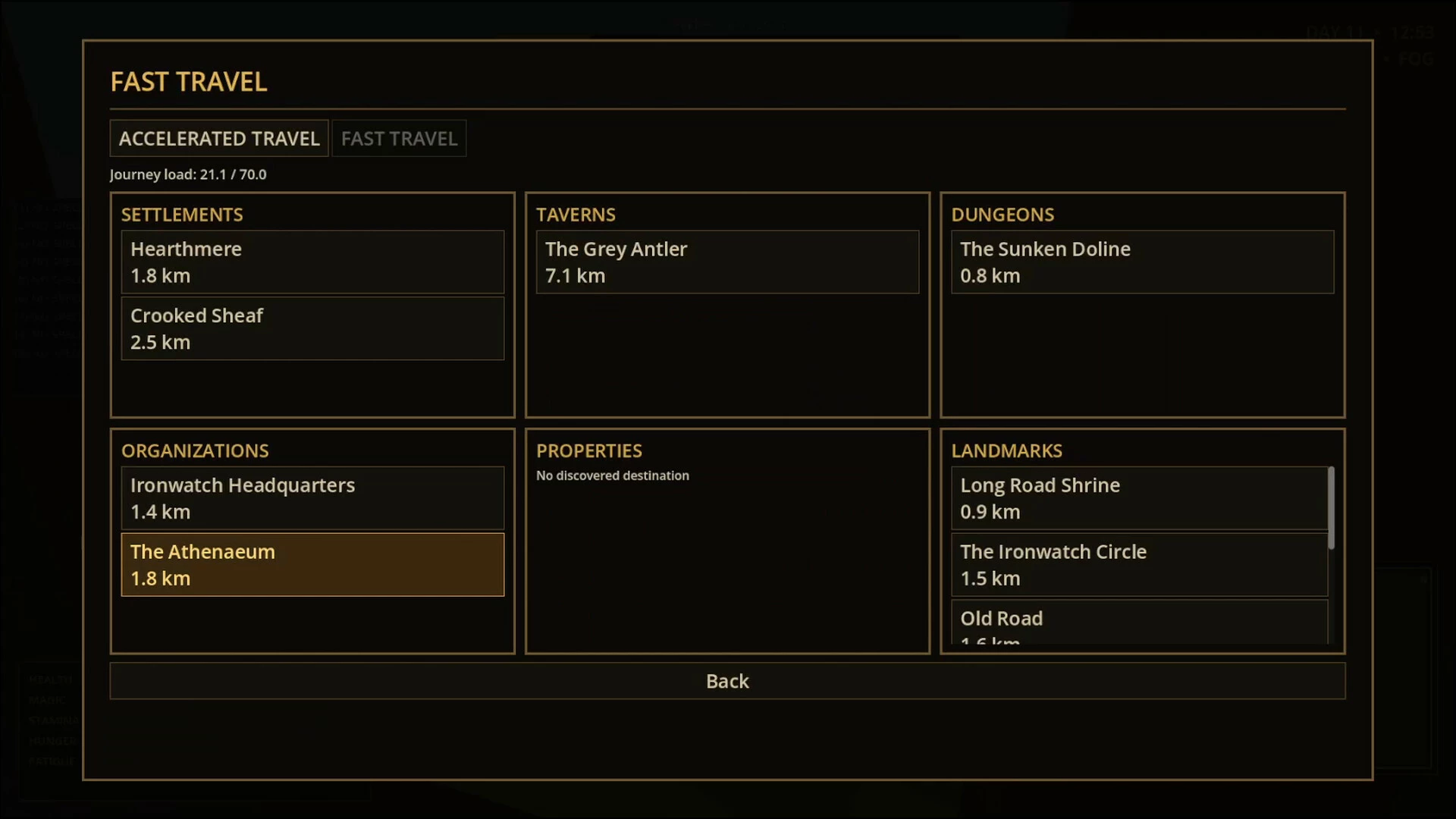This screenshot has height=819, width=1456.
Task: Click the Settlements panel heading
Action: point(182,215)
